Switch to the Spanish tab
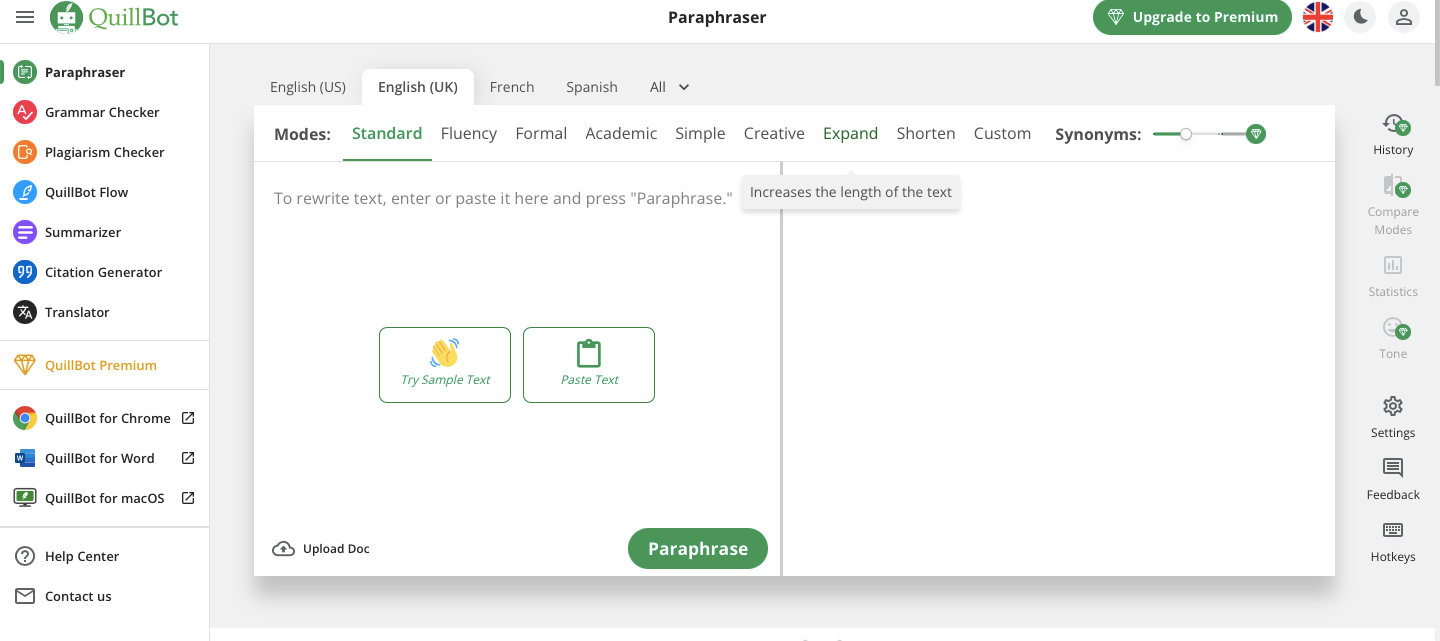The width and height of the screenshot is (1440, 641). pyautogui.click(x=592, y=87)
